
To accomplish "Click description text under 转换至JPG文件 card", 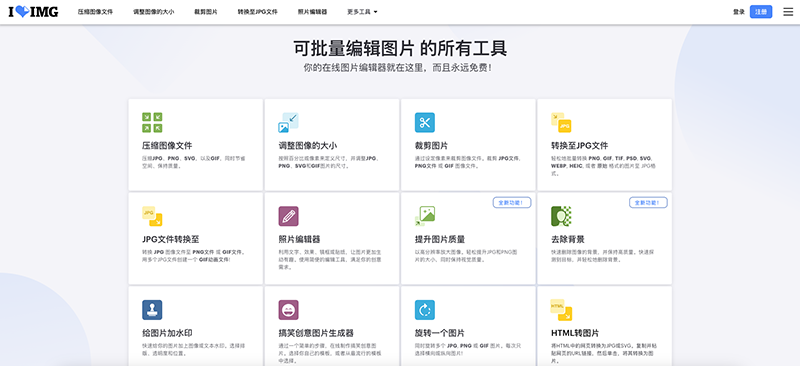I will tap(605, 166).
